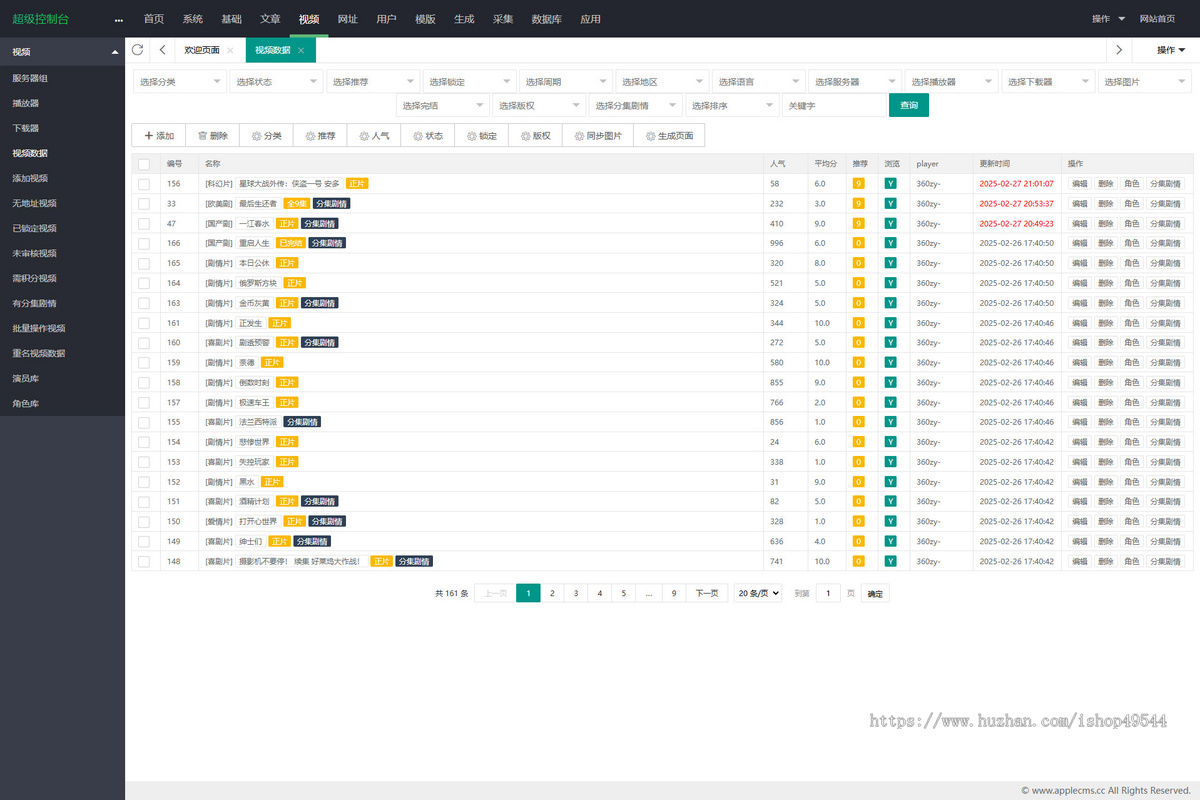The image size is (1200, 800).
Task: Tick the checkbox for row 161 正发生
Action: point(144,323)
